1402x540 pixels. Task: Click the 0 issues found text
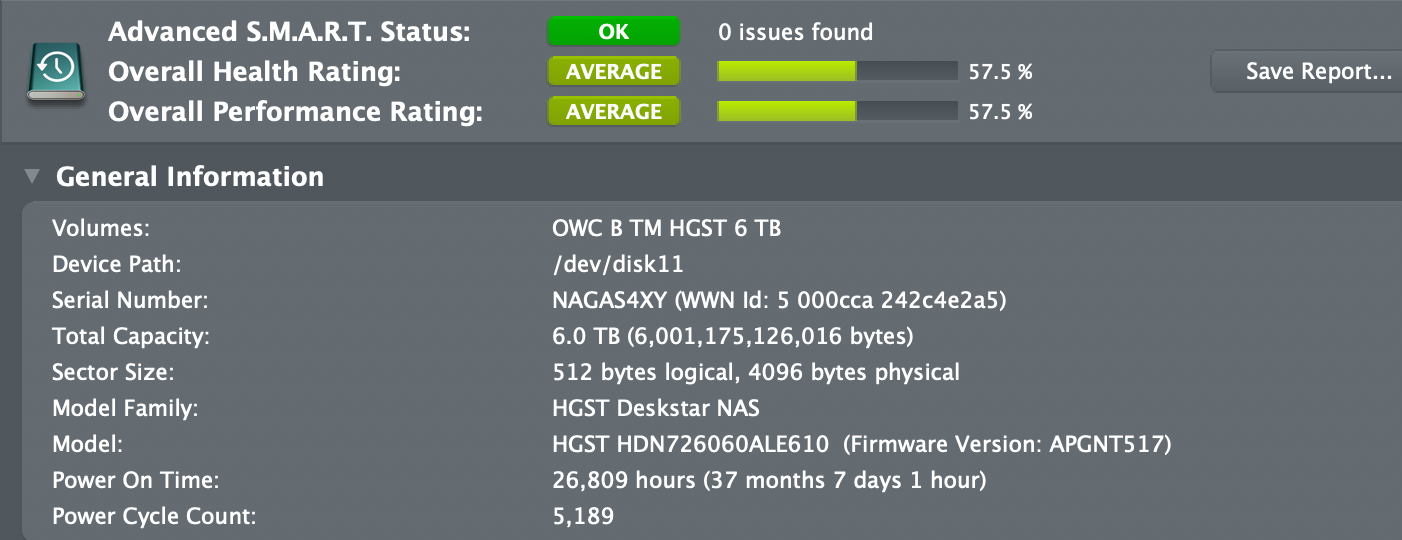click(x=795, y=32)
